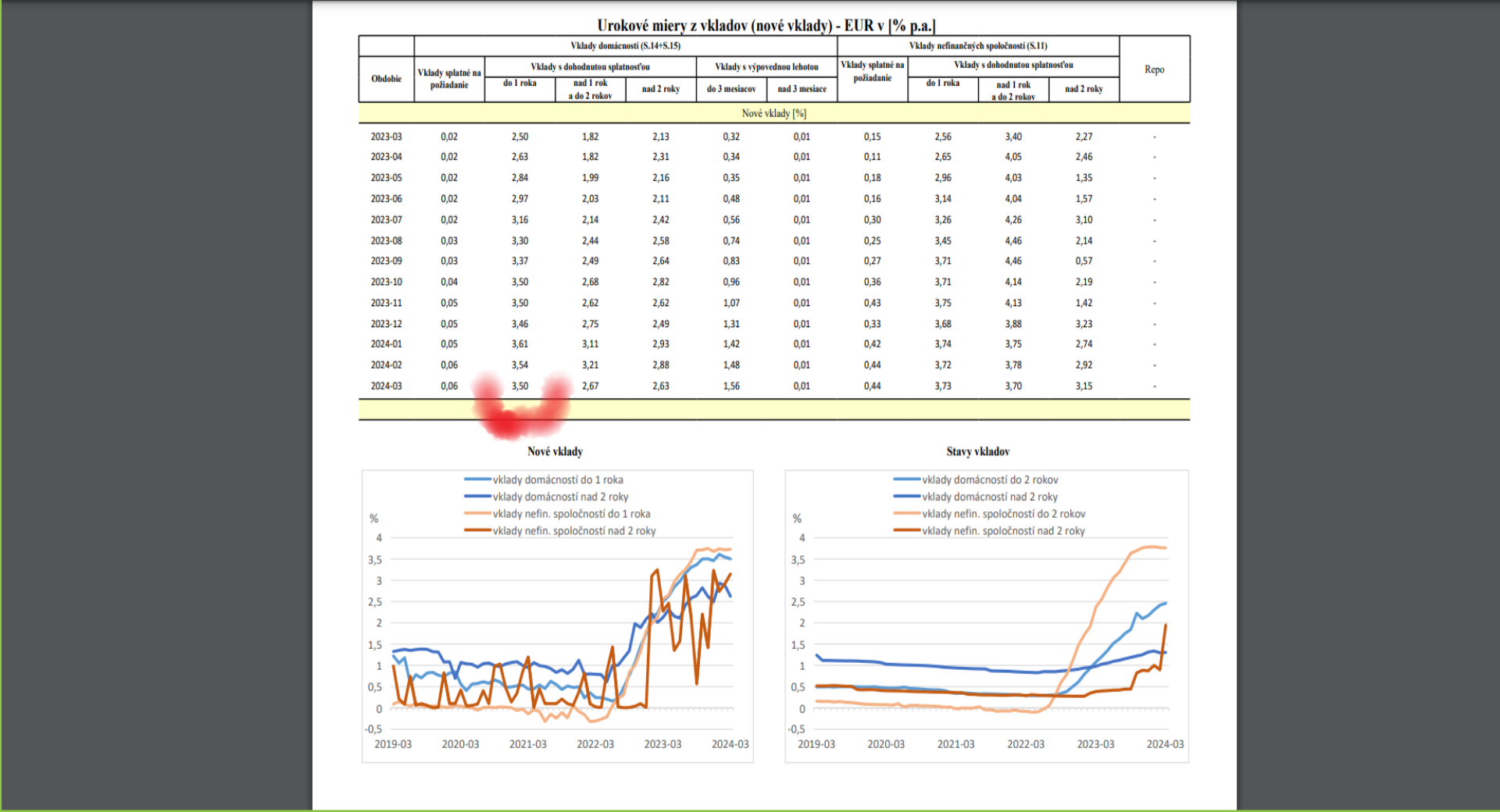Click legend entry 'vklady domácností do 1 roka'
This screenshot has height=812, width=1500.
point(557,479)
